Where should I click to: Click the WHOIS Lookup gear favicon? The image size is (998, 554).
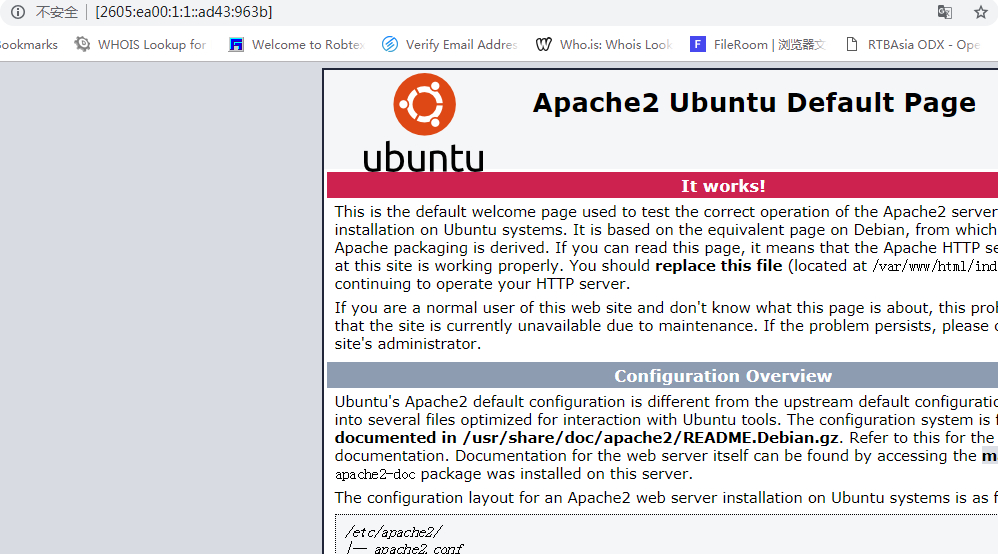(x=82, y=44)
